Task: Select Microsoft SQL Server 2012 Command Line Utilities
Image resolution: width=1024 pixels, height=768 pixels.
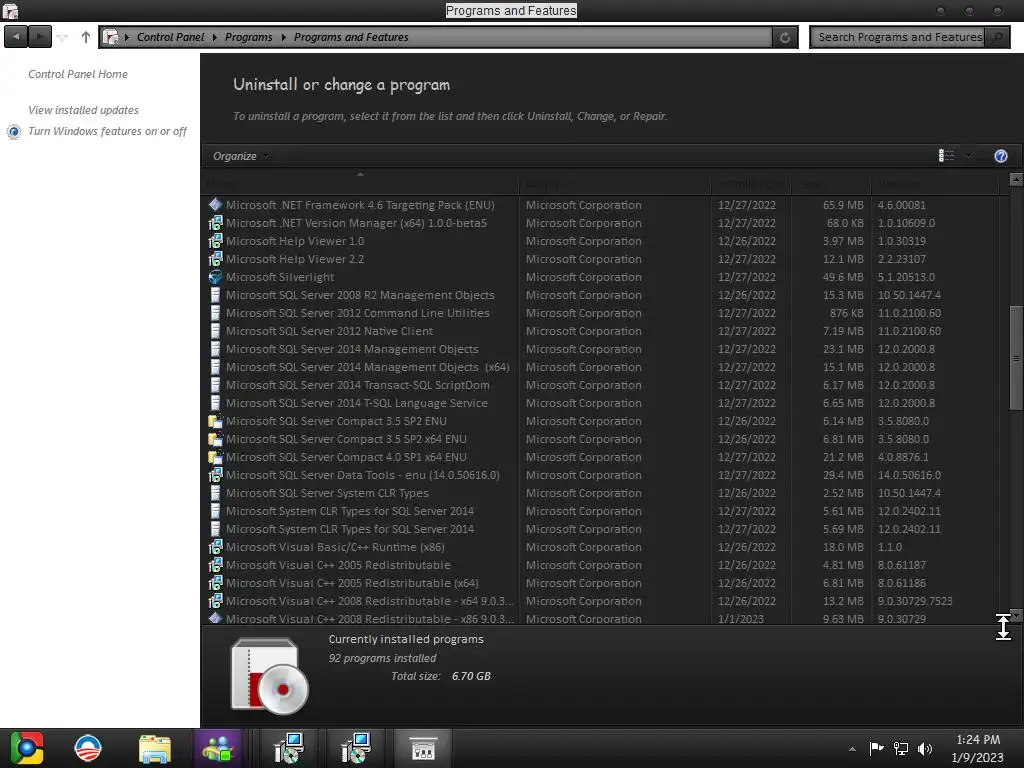Action: tap(357, 313)
